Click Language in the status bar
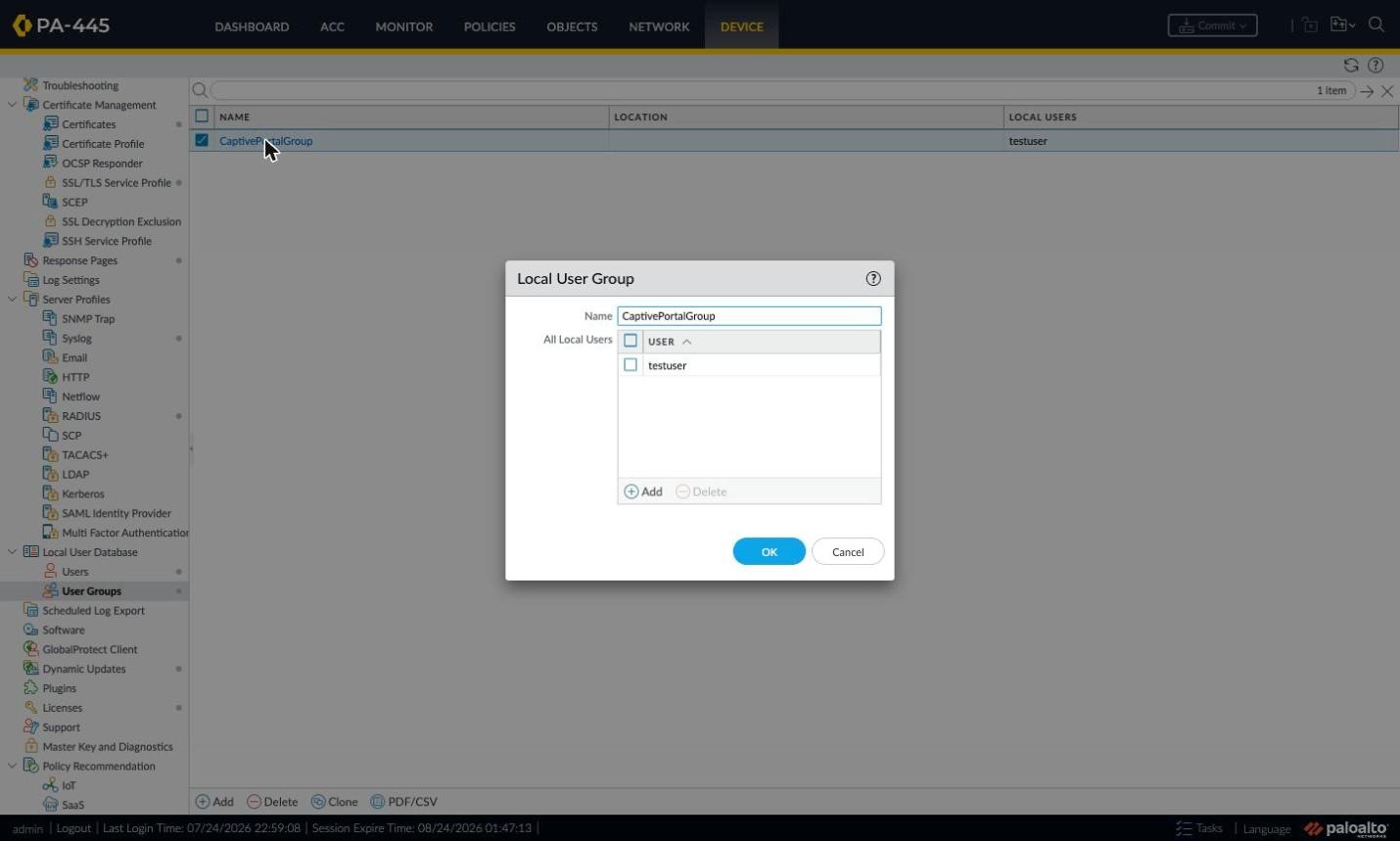 point(1267,829)
